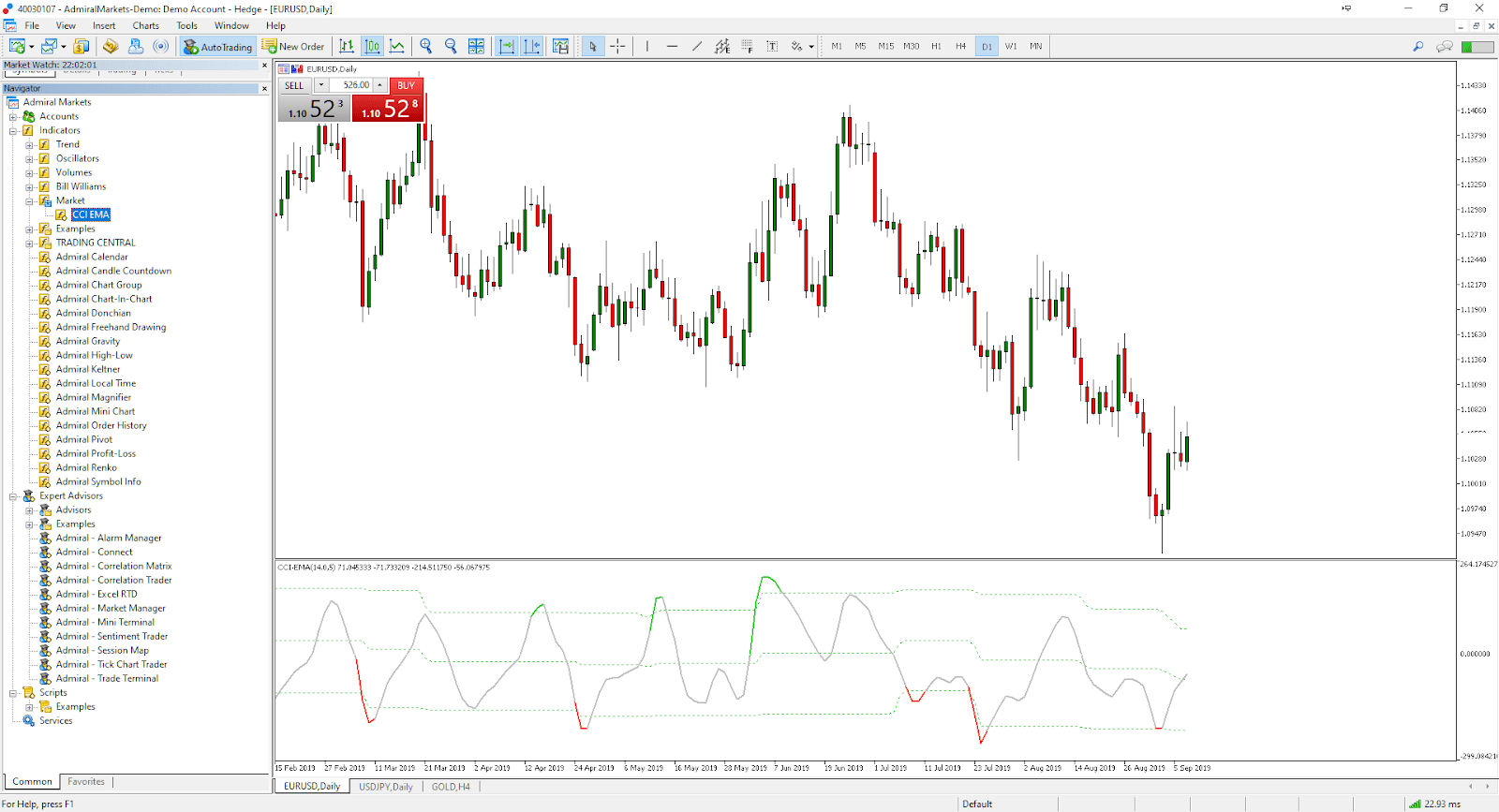Open the profiles dropdown arrow
This screenshot has height=812, width=1499.
(63, 47)
